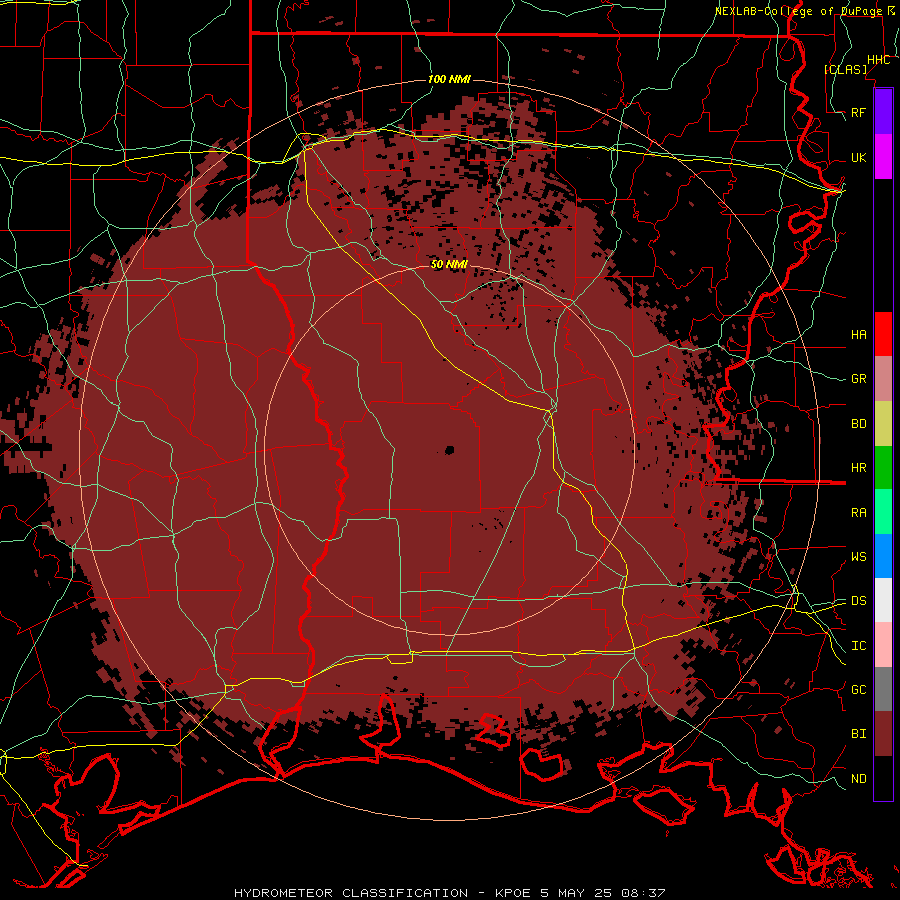Click the IC light-pink legend swatch

coord(883,645)
